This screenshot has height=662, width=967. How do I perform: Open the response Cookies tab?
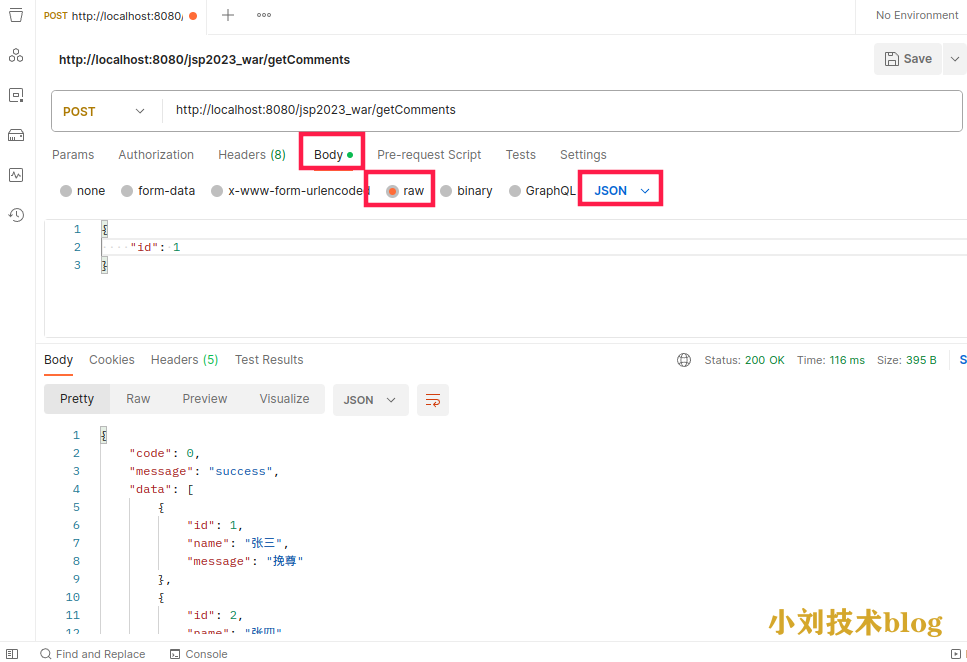[x=112, y=360]
